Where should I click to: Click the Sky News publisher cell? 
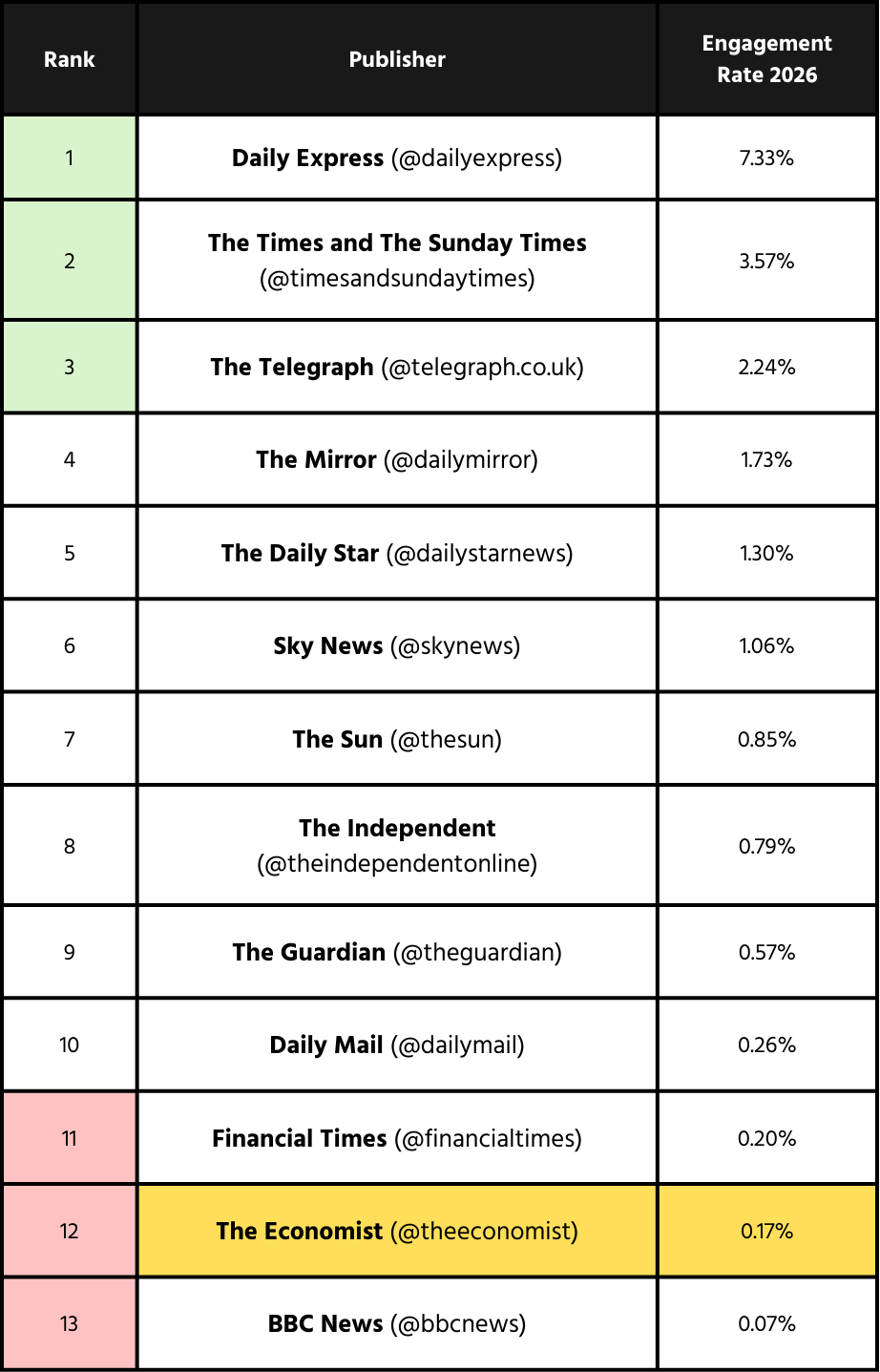(397, 646)
